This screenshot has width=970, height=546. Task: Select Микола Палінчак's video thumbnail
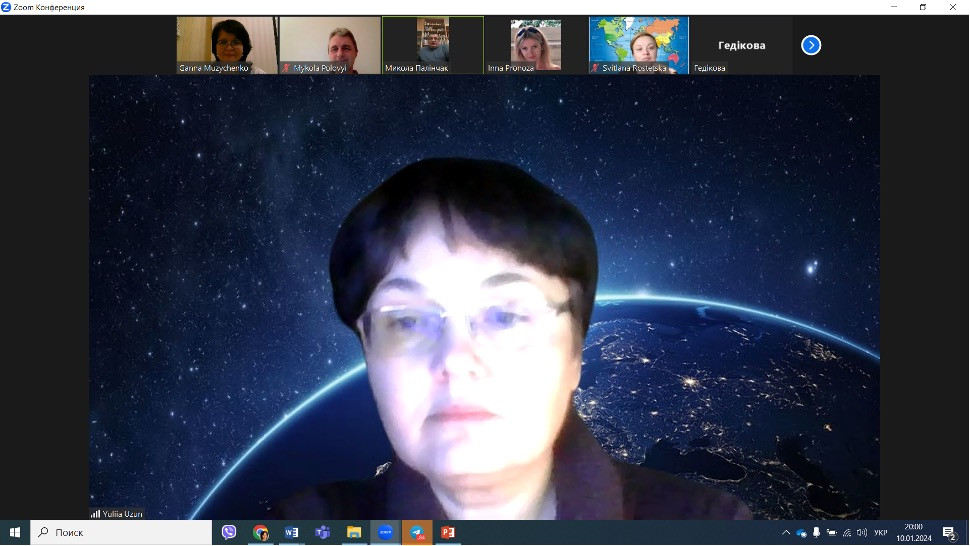pyautogui.click(x=433, y=45)
